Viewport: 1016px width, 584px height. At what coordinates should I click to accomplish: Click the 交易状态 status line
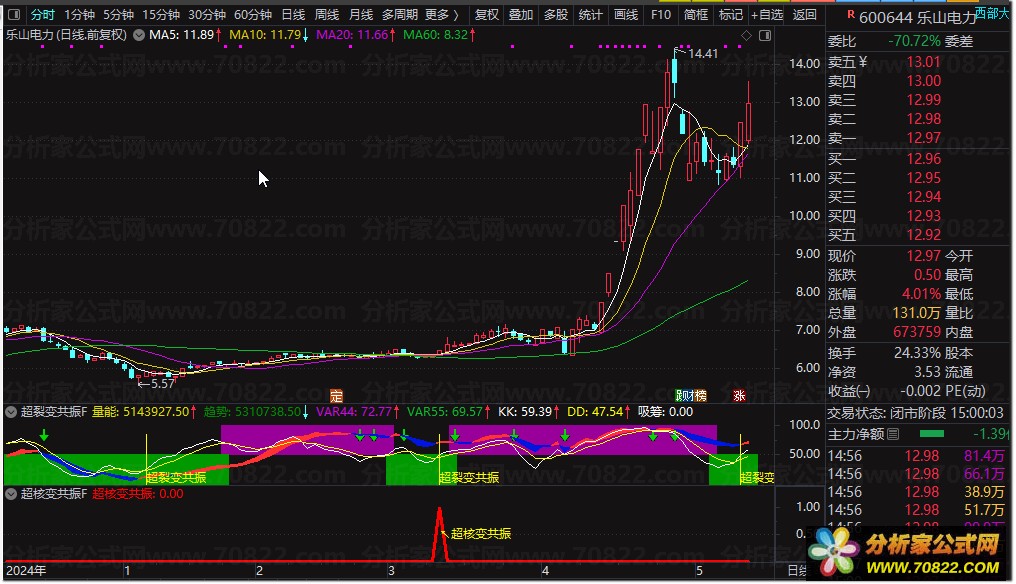[916, 413]
